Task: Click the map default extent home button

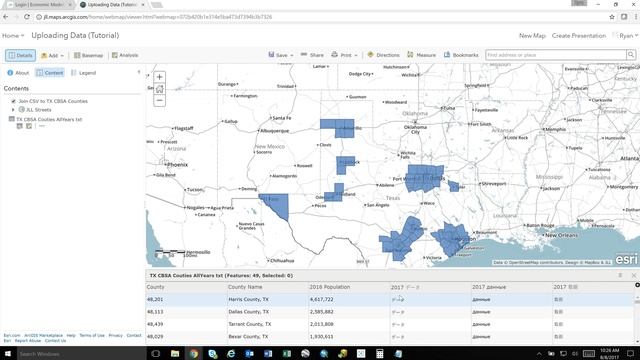Action: coord(160,89)
